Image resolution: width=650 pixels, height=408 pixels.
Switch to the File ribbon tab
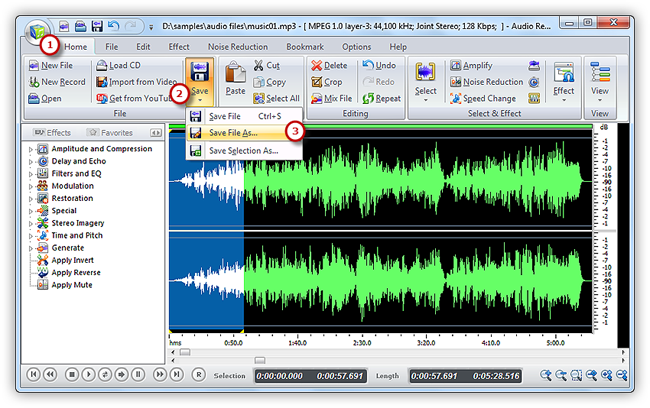click(112, 47)
